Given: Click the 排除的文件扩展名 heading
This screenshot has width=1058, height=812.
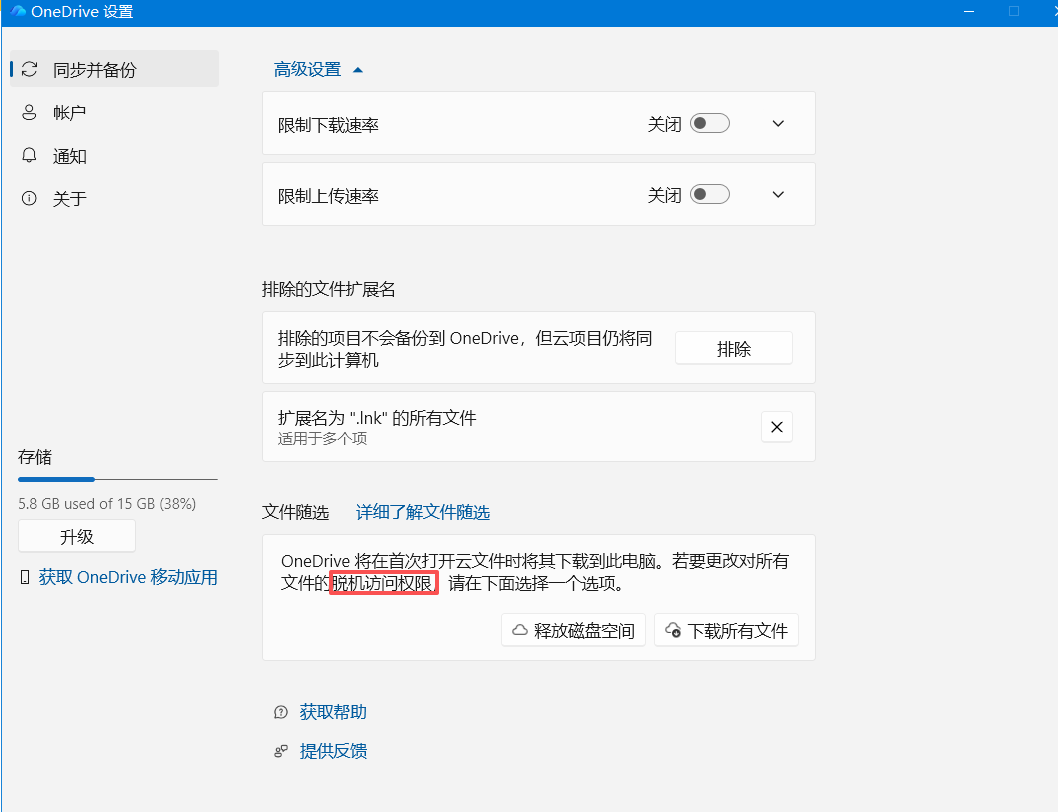Looking at the screenshot, I should tap(329, 290).
